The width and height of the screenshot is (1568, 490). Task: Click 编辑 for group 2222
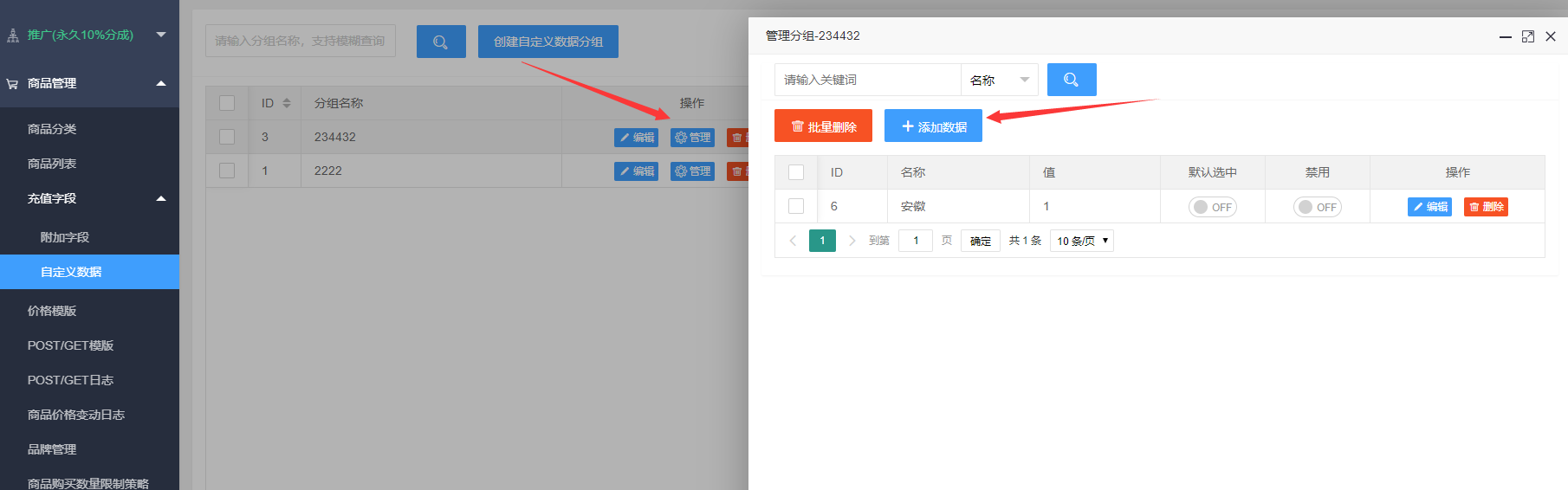(x=636, y=171)
